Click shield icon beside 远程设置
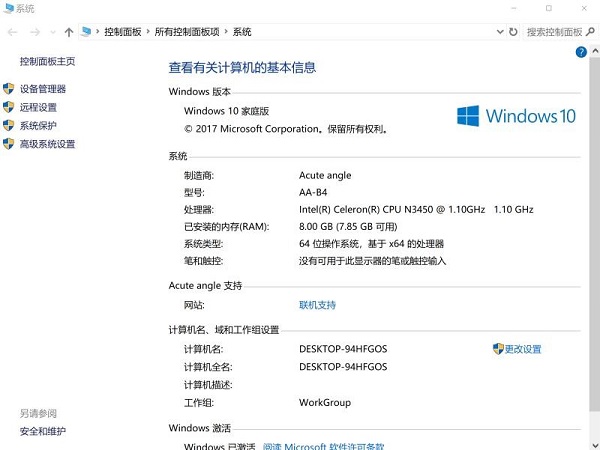Screen dimensions: 600x450 (x=8, y=107)
